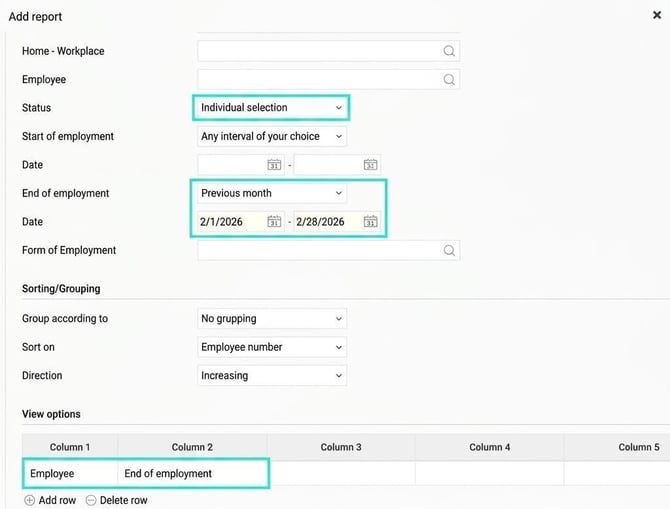Viewport: 670px width, 509px height.
Task: Open Group according to dropdown
Action: tap(272, 318)
